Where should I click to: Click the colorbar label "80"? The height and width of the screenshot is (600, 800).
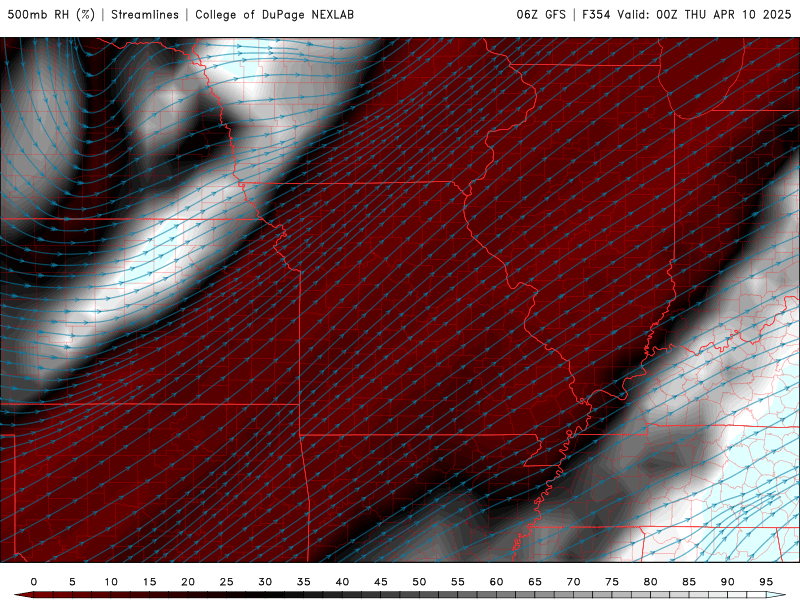click(651, 582)
